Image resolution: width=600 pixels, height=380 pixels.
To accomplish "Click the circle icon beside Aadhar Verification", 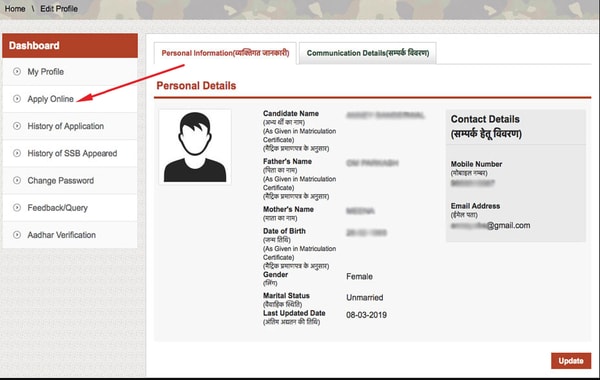I will coord(17,234).
